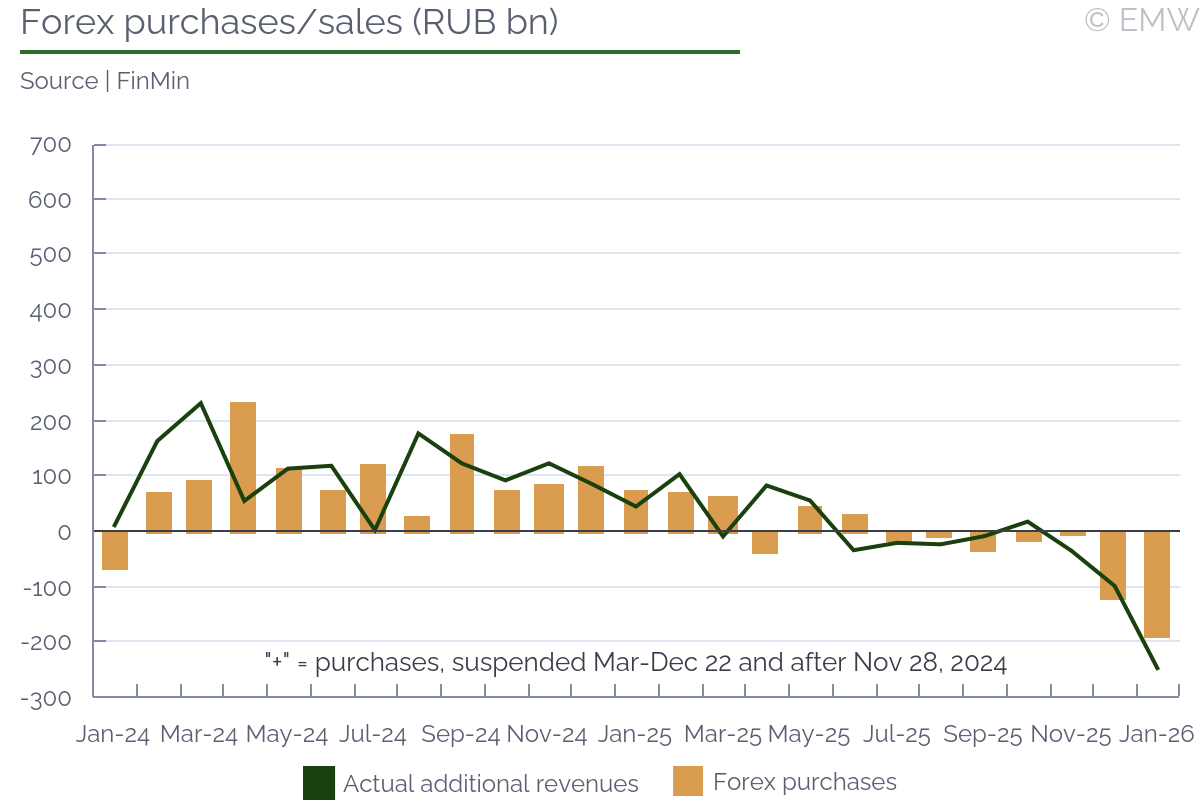The height and width of the screenshot is (800, 1200).
Task: Click the -300 y-axis label
Action: [x=48, y=698]
